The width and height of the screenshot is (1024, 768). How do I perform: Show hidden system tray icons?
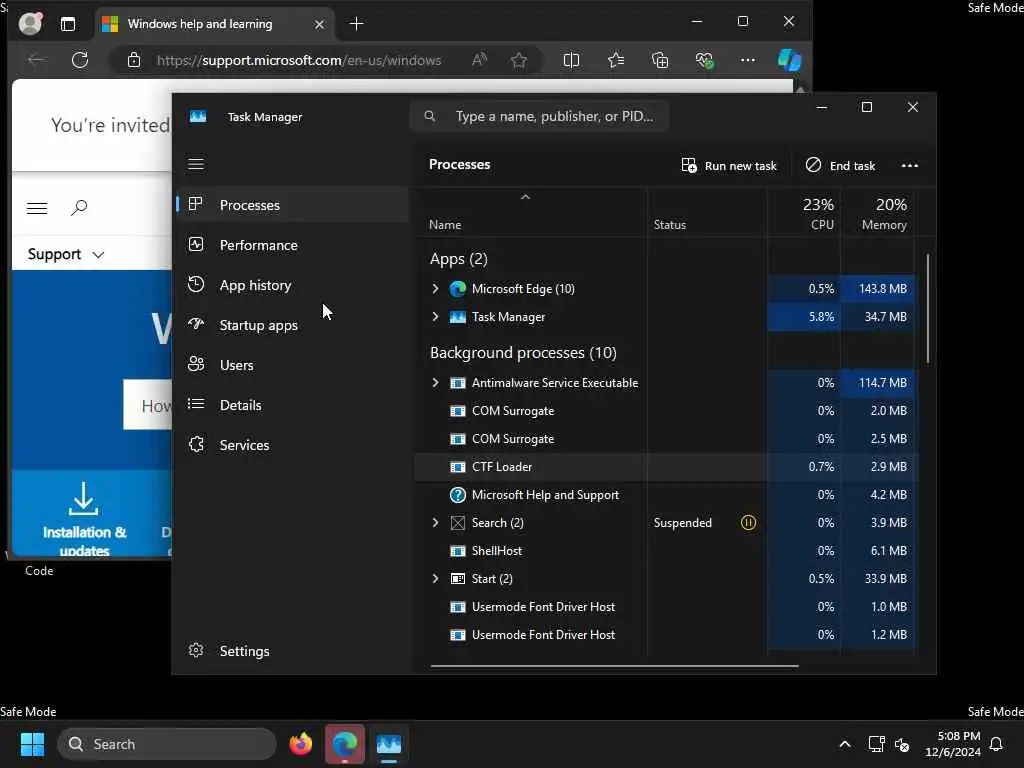click(x=844, y=744)
